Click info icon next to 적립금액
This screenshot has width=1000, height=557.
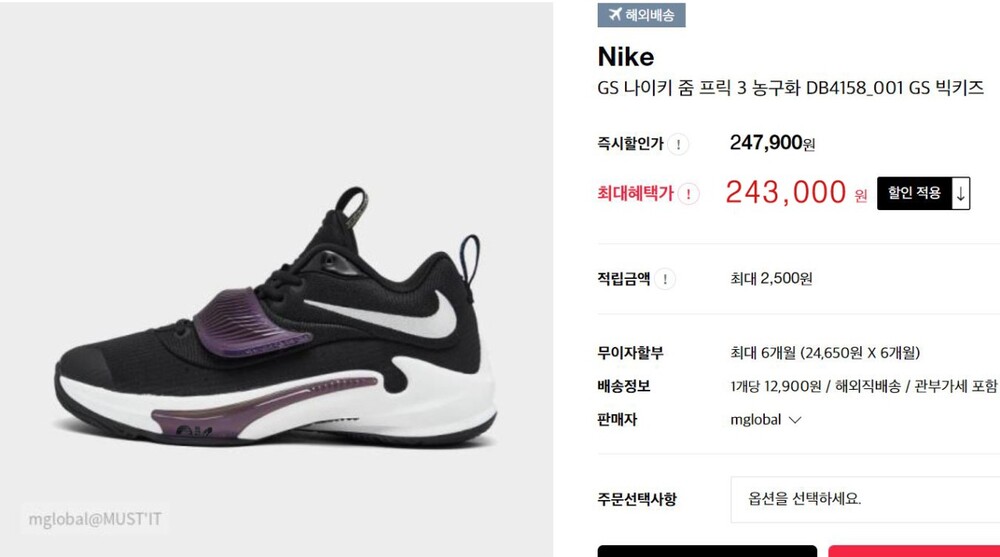[665, 279]
